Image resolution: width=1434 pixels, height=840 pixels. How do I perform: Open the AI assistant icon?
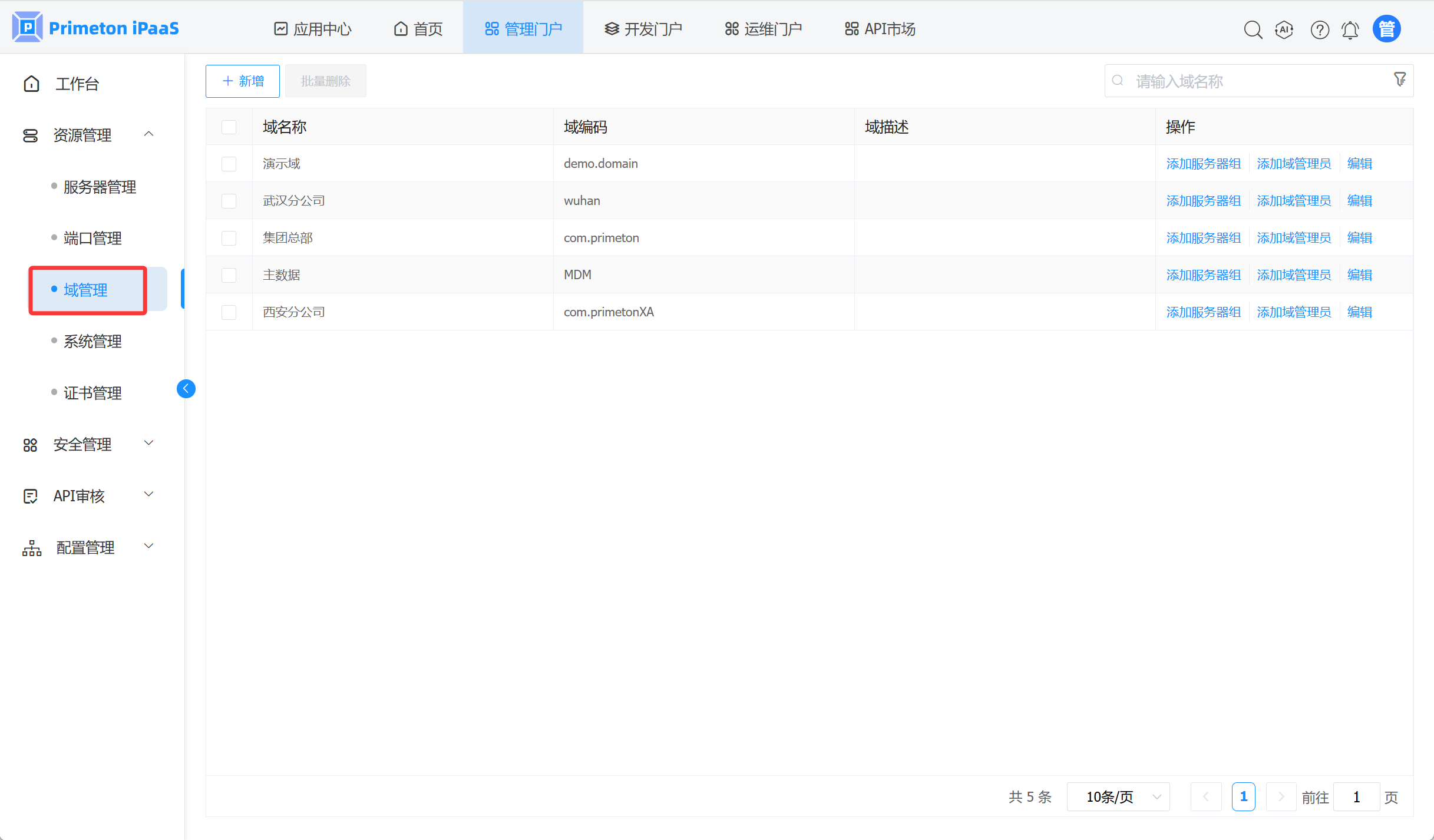[x=1284, y=29]
